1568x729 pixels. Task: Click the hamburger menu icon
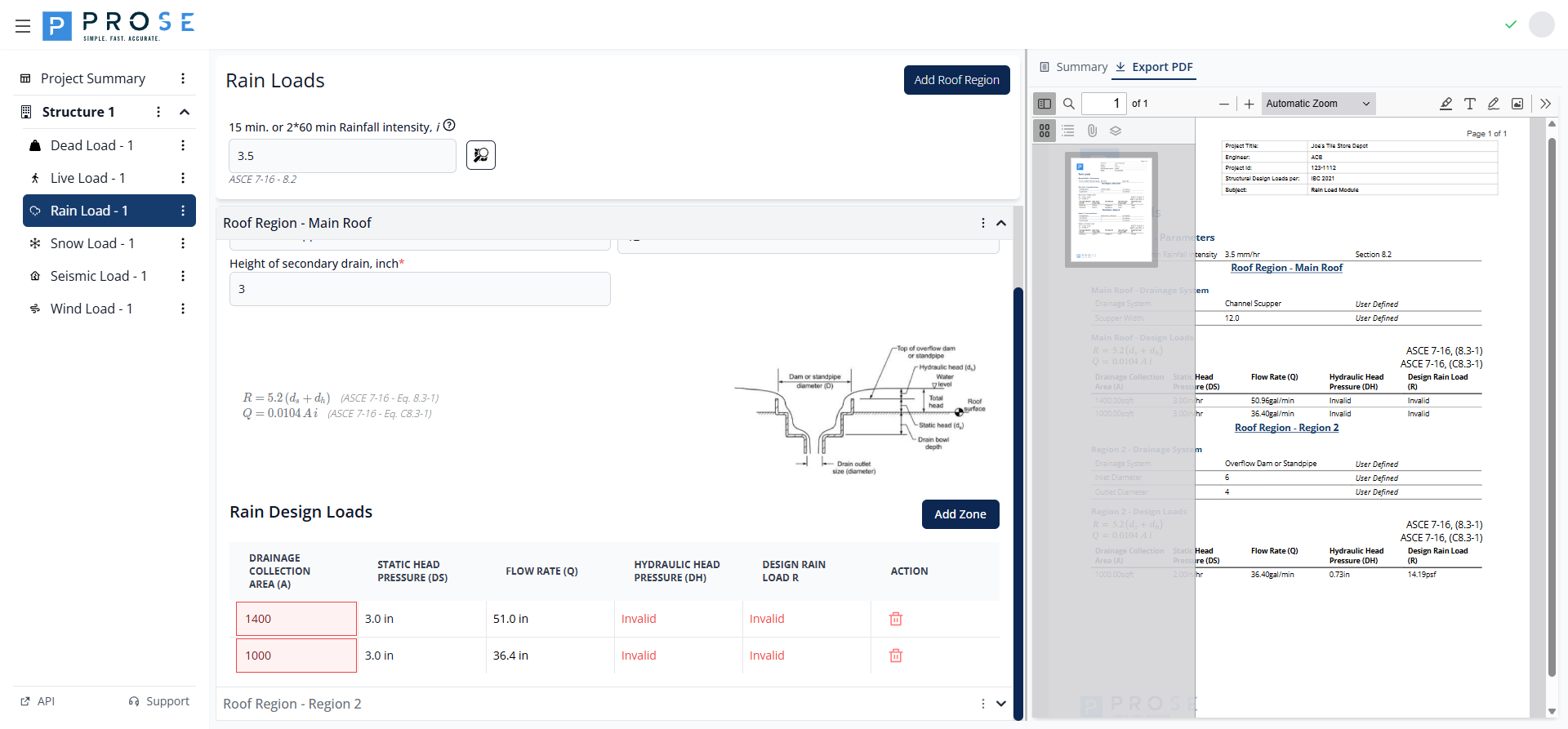point(23,26)
